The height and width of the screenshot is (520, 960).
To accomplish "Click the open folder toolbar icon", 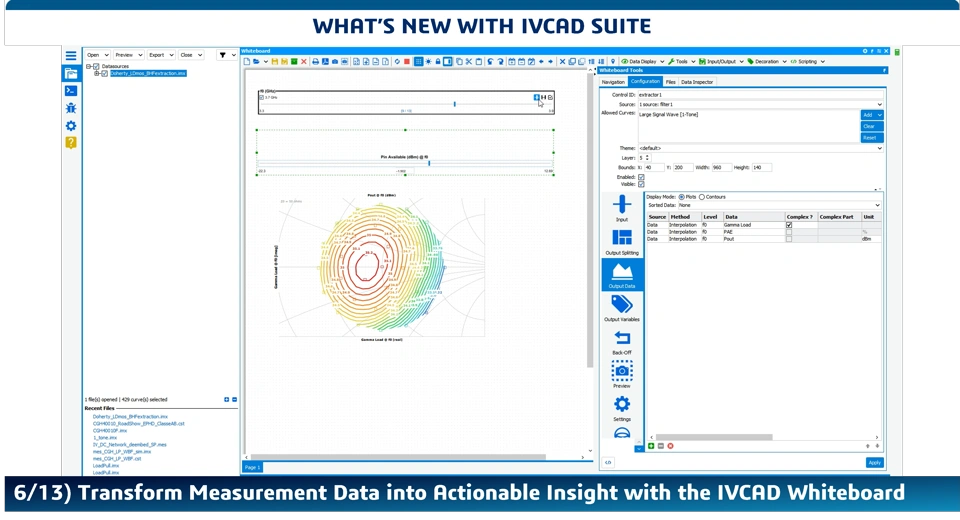I will click(x=256, y=61).
